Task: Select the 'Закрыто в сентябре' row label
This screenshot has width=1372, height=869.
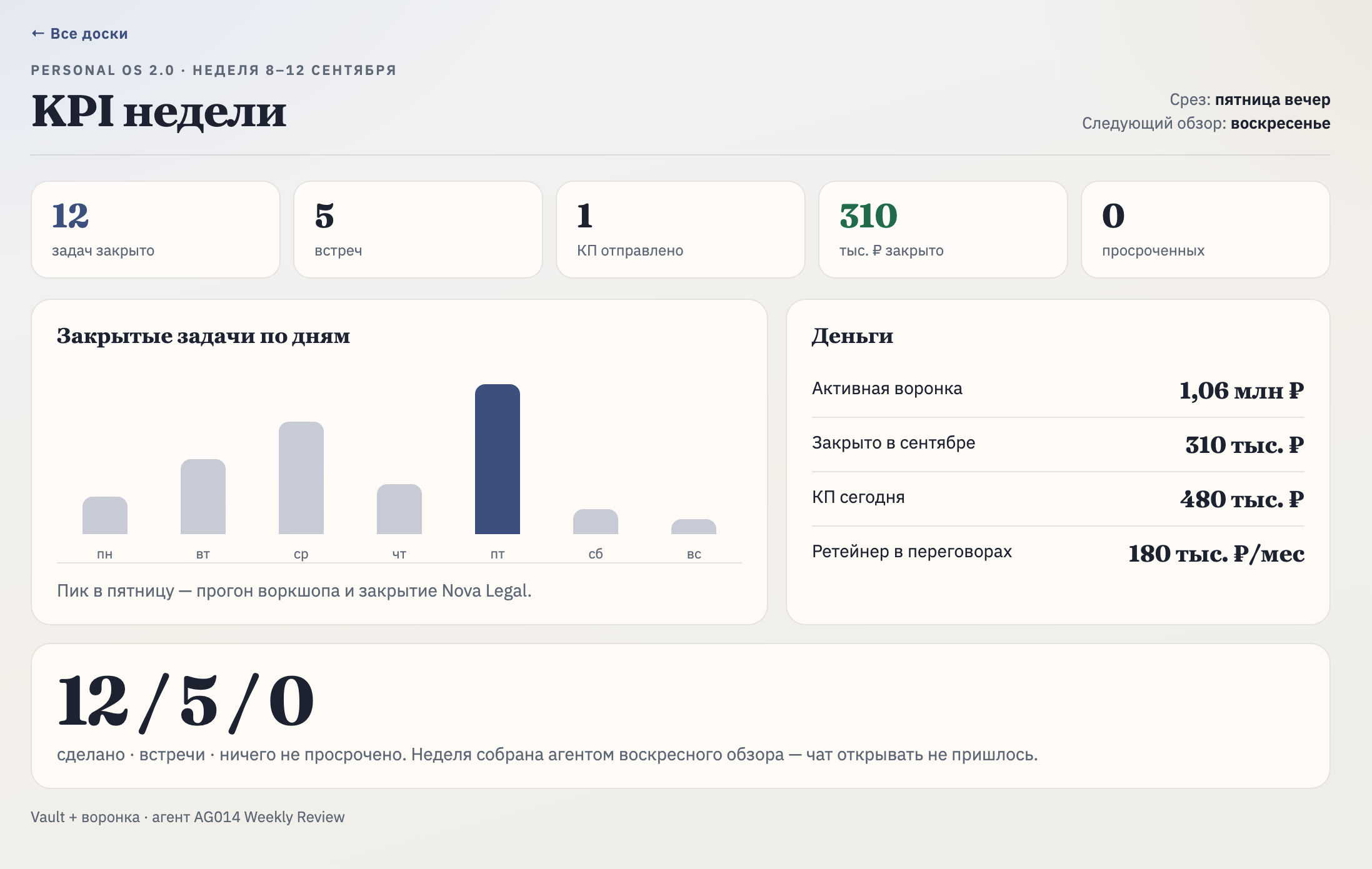Action: pyautogui.click(x=893, y=443)
